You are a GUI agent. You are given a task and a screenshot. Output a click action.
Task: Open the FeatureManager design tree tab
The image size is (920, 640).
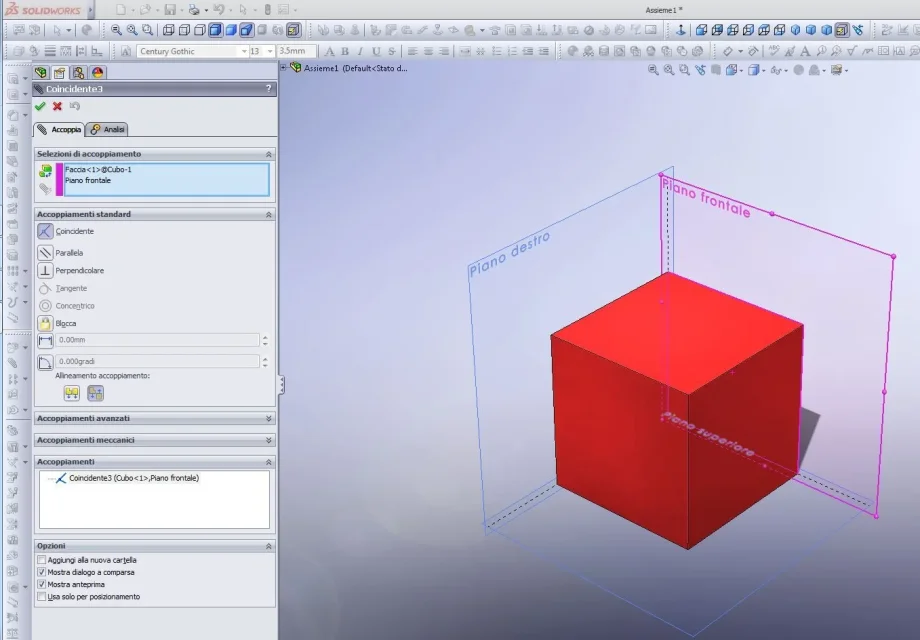[40, 72]
